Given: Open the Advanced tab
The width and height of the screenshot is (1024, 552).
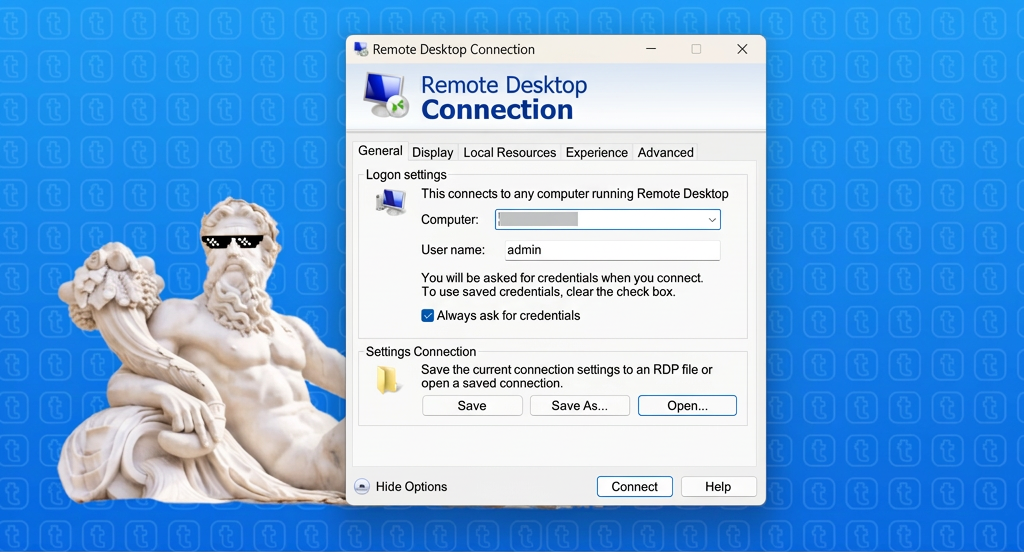Looking at the screenshot, I should [x=665, y=152].
